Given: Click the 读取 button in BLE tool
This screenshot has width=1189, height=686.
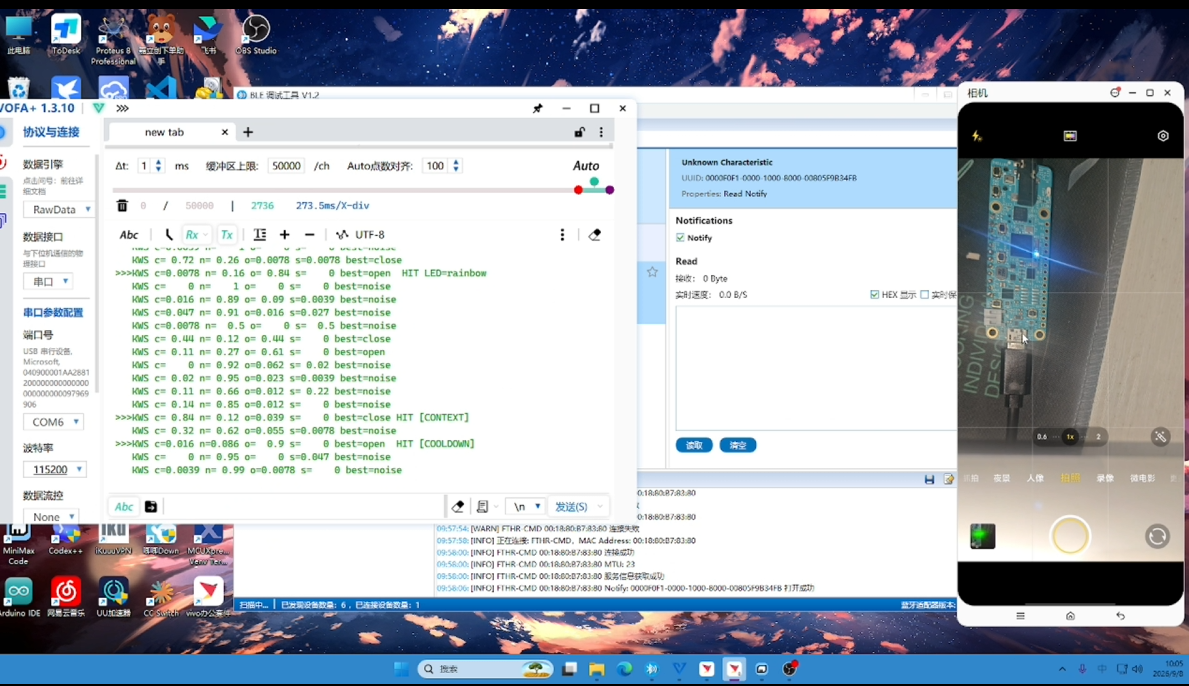Looking at the screenshot, I should (x=694, y=445).
